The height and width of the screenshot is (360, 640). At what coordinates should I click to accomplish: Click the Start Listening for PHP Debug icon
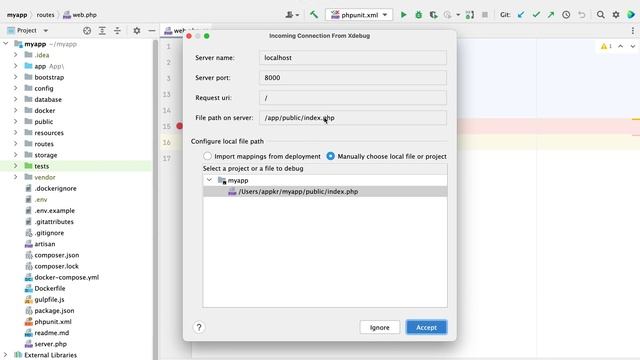pyautogui.click(x=469, y=15)
